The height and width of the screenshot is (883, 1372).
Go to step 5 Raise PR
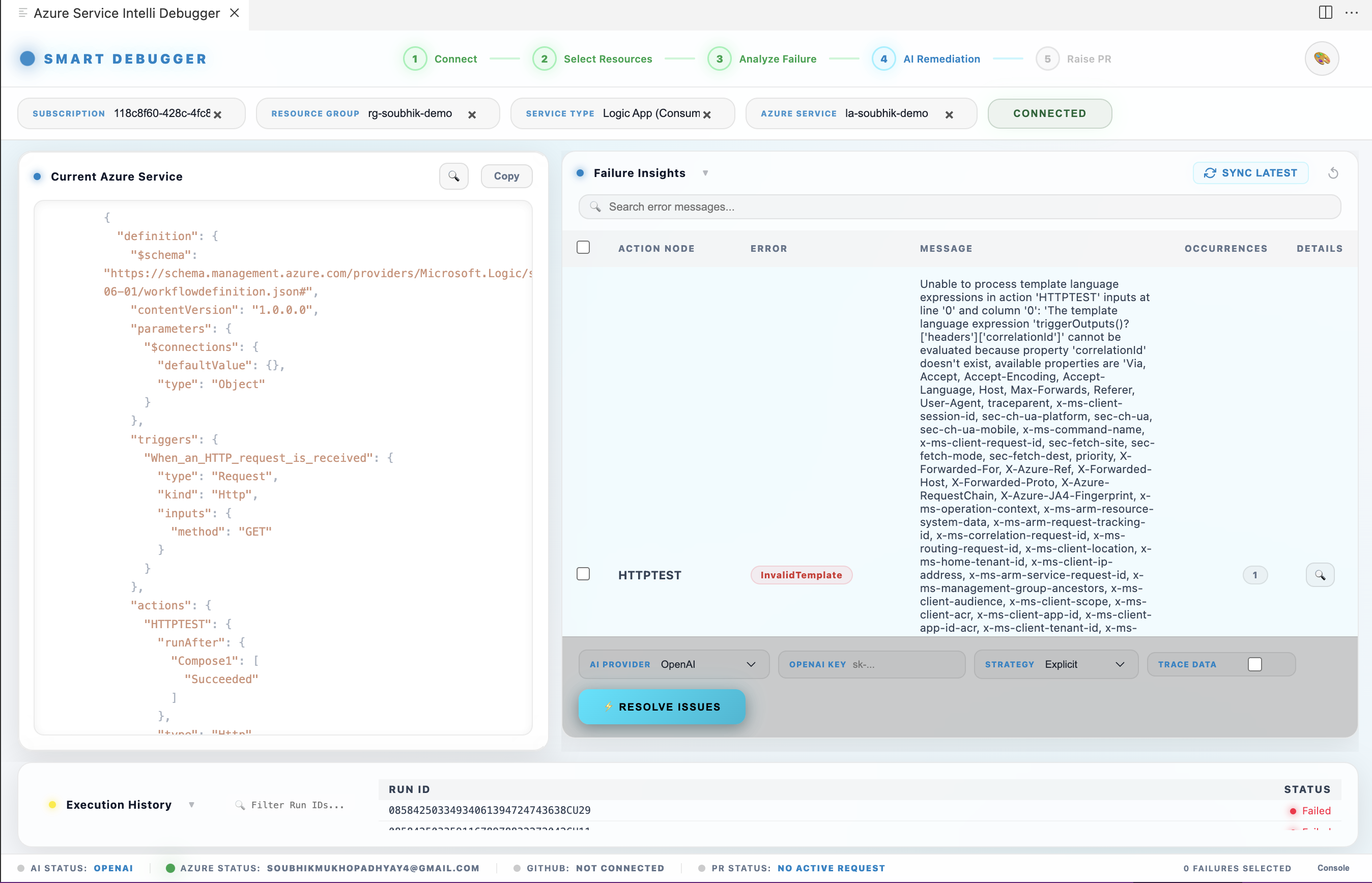pyautogui.click(x=1073, y=58)
